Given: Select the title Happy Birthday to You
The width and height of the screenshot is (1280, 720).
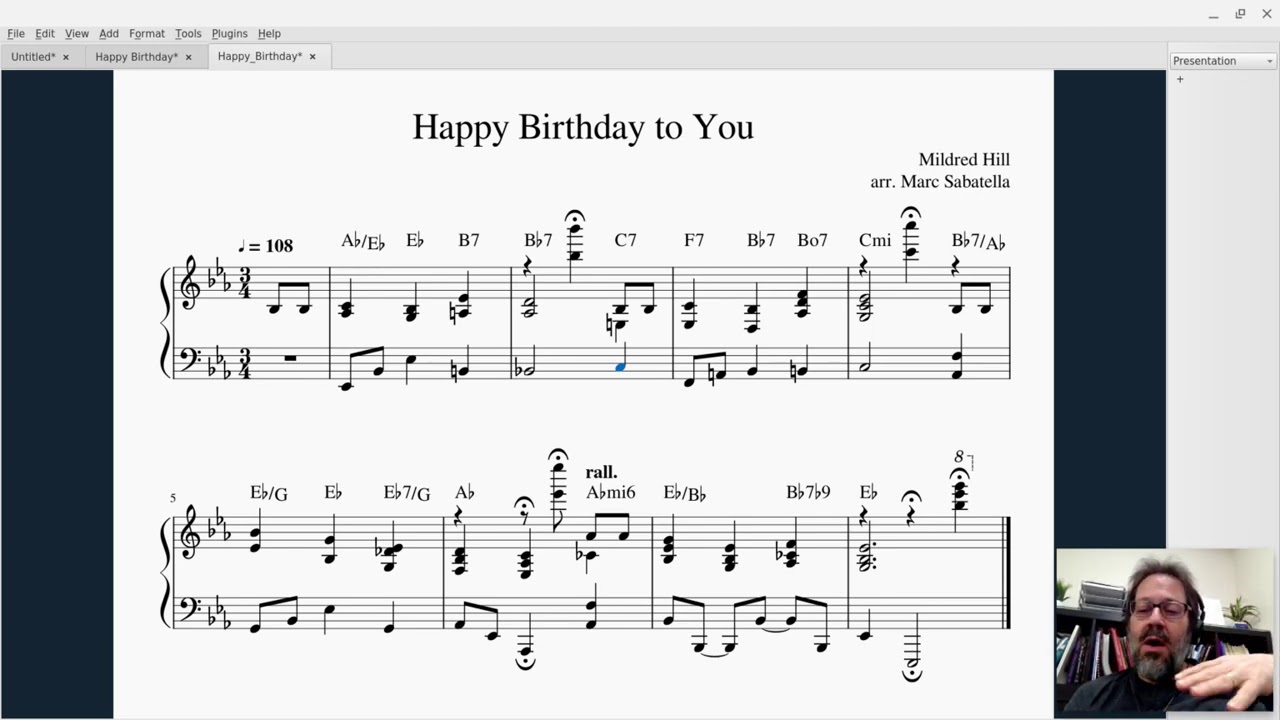Looking at the screenshot, I should pyautogui.click(x=583, y=127).
